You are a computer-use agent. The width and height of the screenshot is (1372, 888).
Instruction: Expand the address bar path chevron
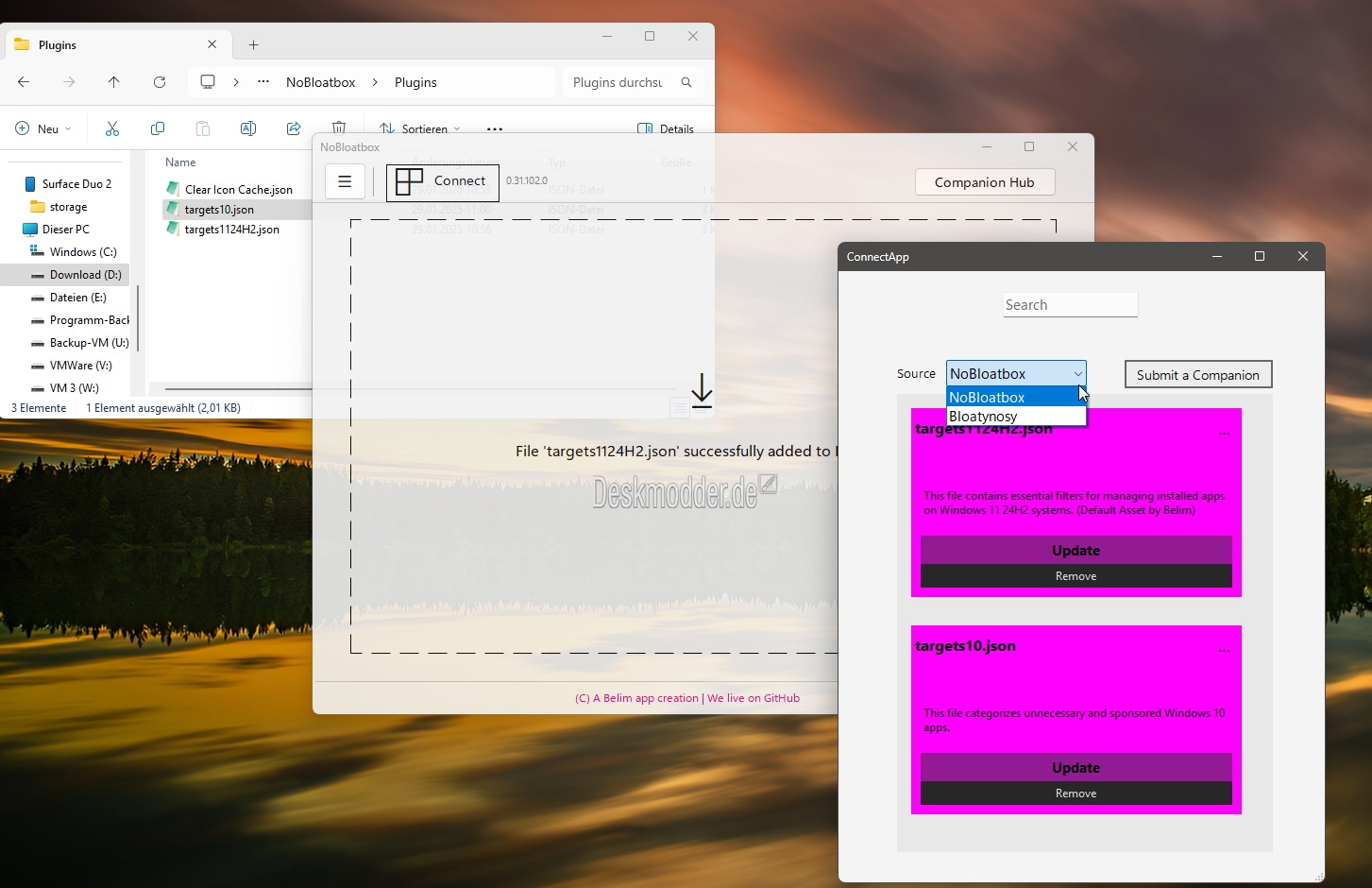[236, 82]
